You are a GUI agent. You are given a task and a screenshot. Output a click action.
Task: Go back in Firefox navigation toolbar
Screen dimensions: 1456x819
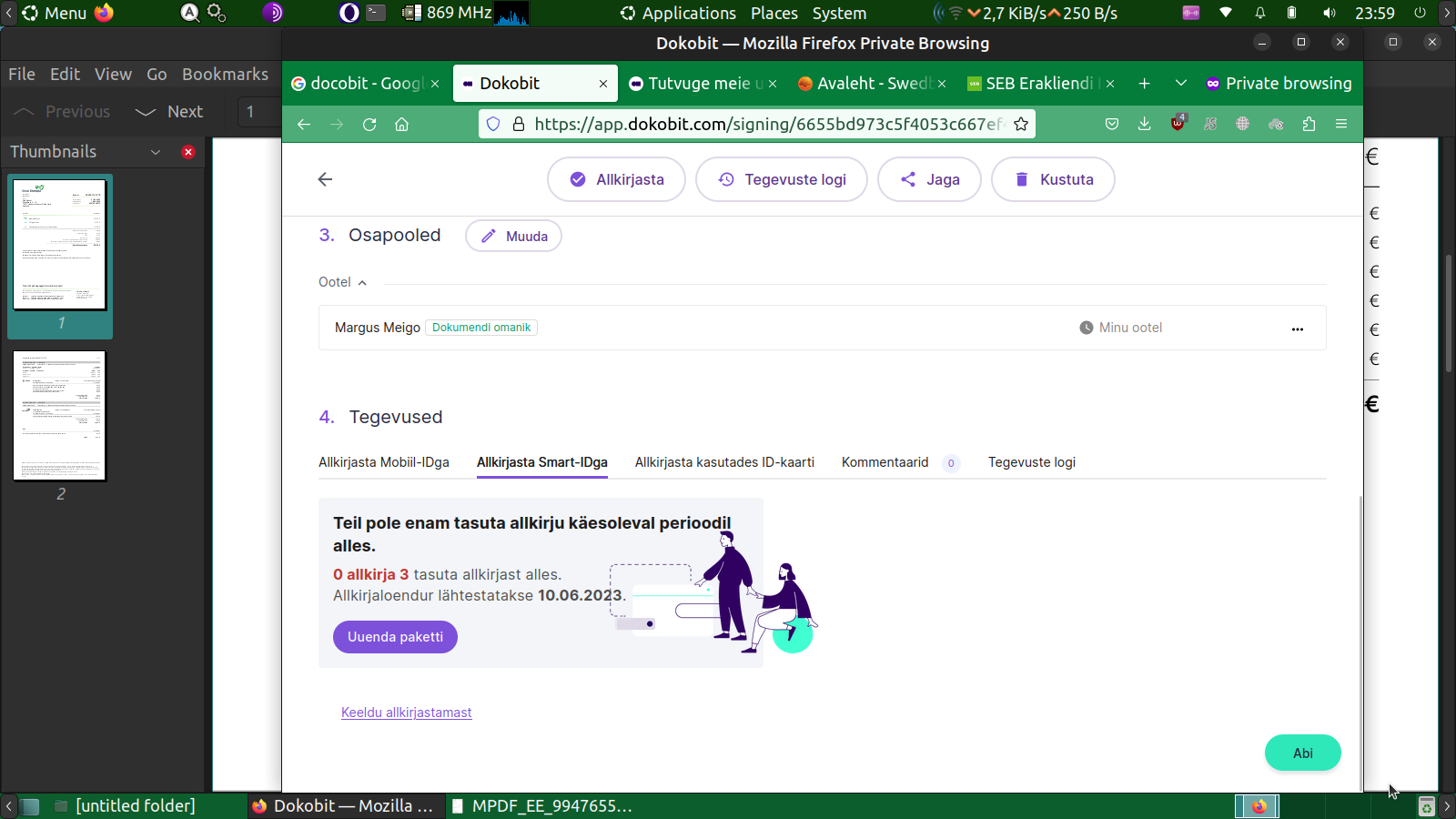pyautogui.click(x=304, y=124)
